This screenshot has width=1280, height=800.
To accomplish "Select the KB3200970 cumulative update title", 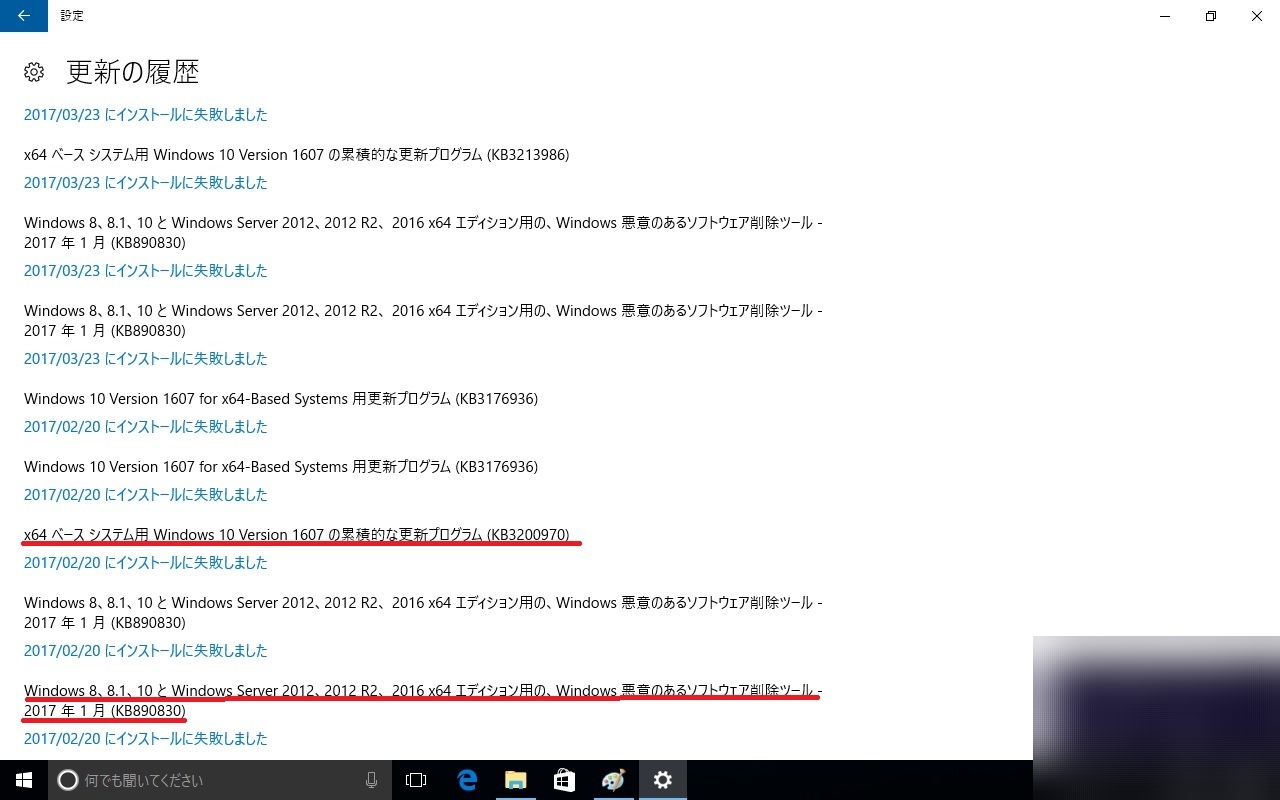I will [297, 535].
